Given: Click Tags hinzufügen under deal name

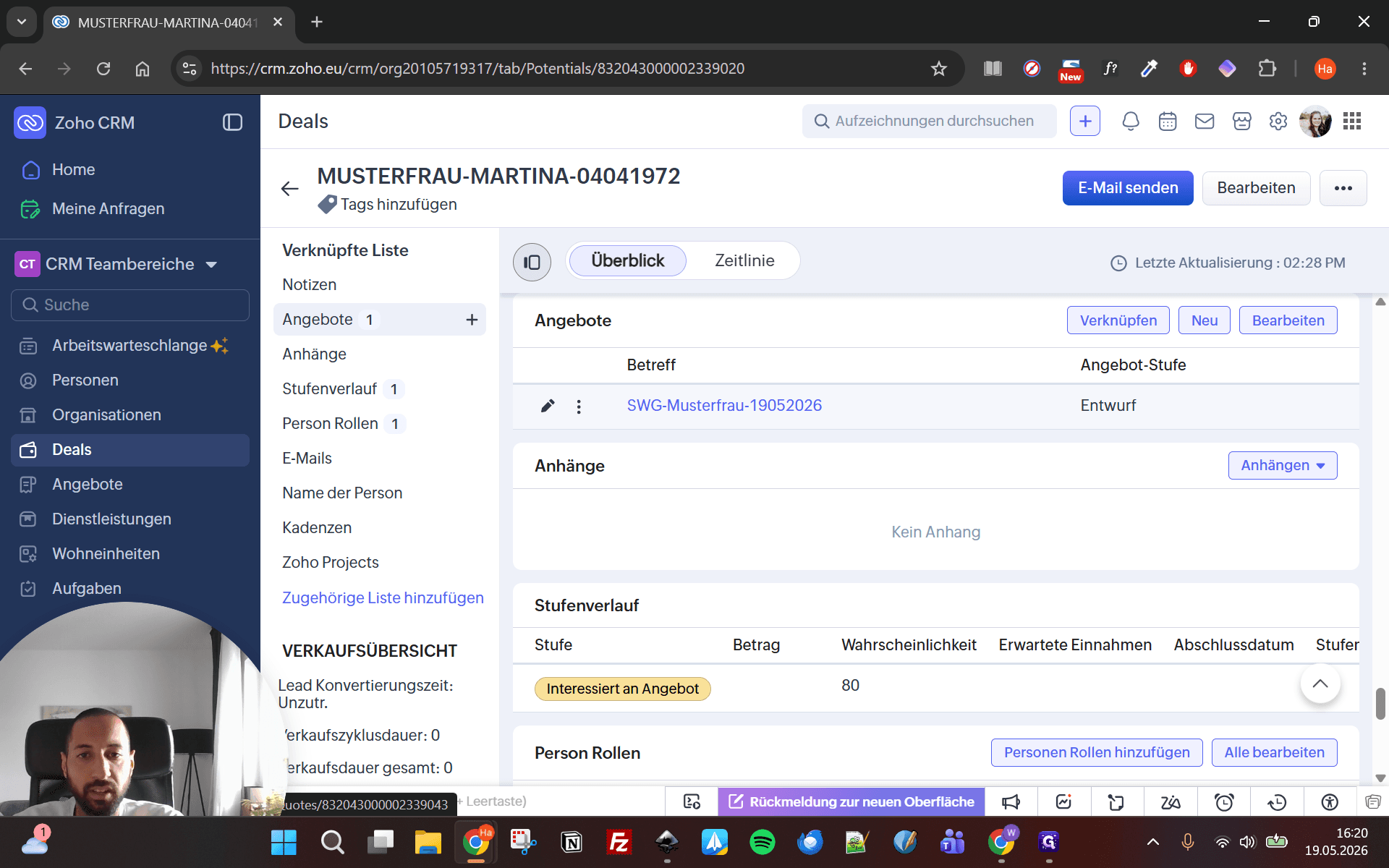Looking at the screenshot, I should [399, 205].
